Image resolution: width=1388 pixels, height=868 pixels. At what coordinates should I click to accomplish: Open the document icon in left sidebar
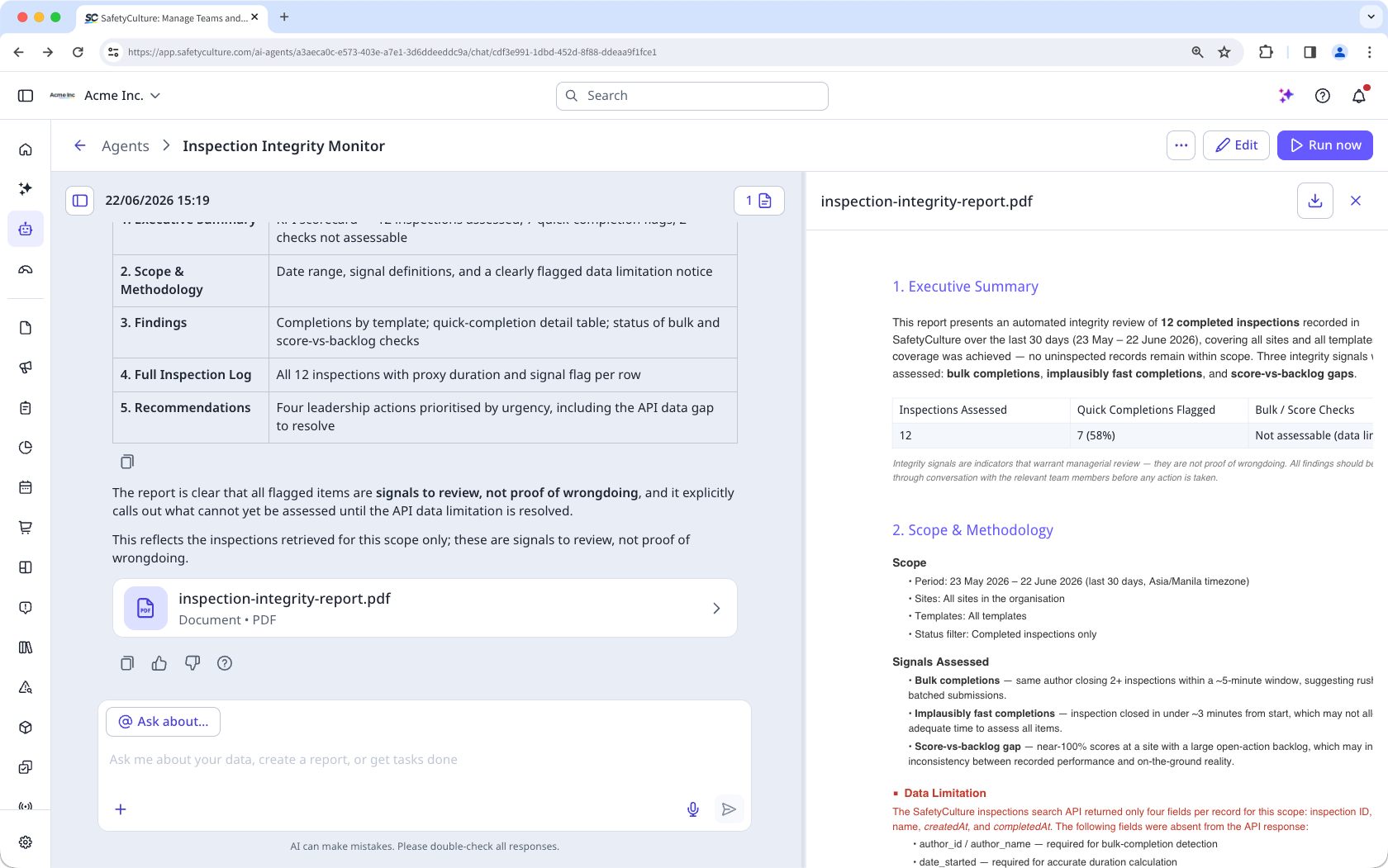(26, 328)
